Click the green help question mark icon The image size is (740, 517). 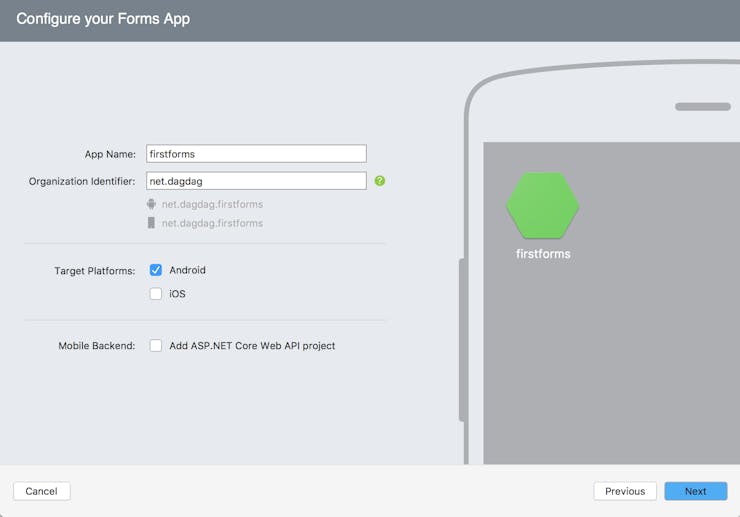pyautogui.click(x=379, y=181)
